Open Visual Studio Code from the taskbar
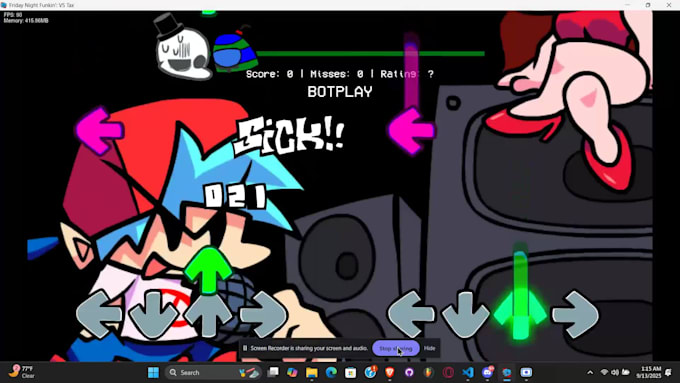Screen dimensions: 680x383 coord(468,373)
